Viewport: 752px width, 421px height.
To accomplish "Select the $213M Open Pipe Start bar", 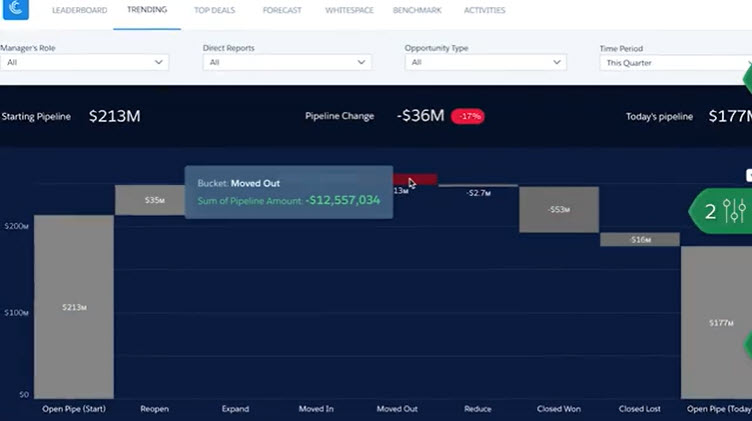I will coord(73,306).
